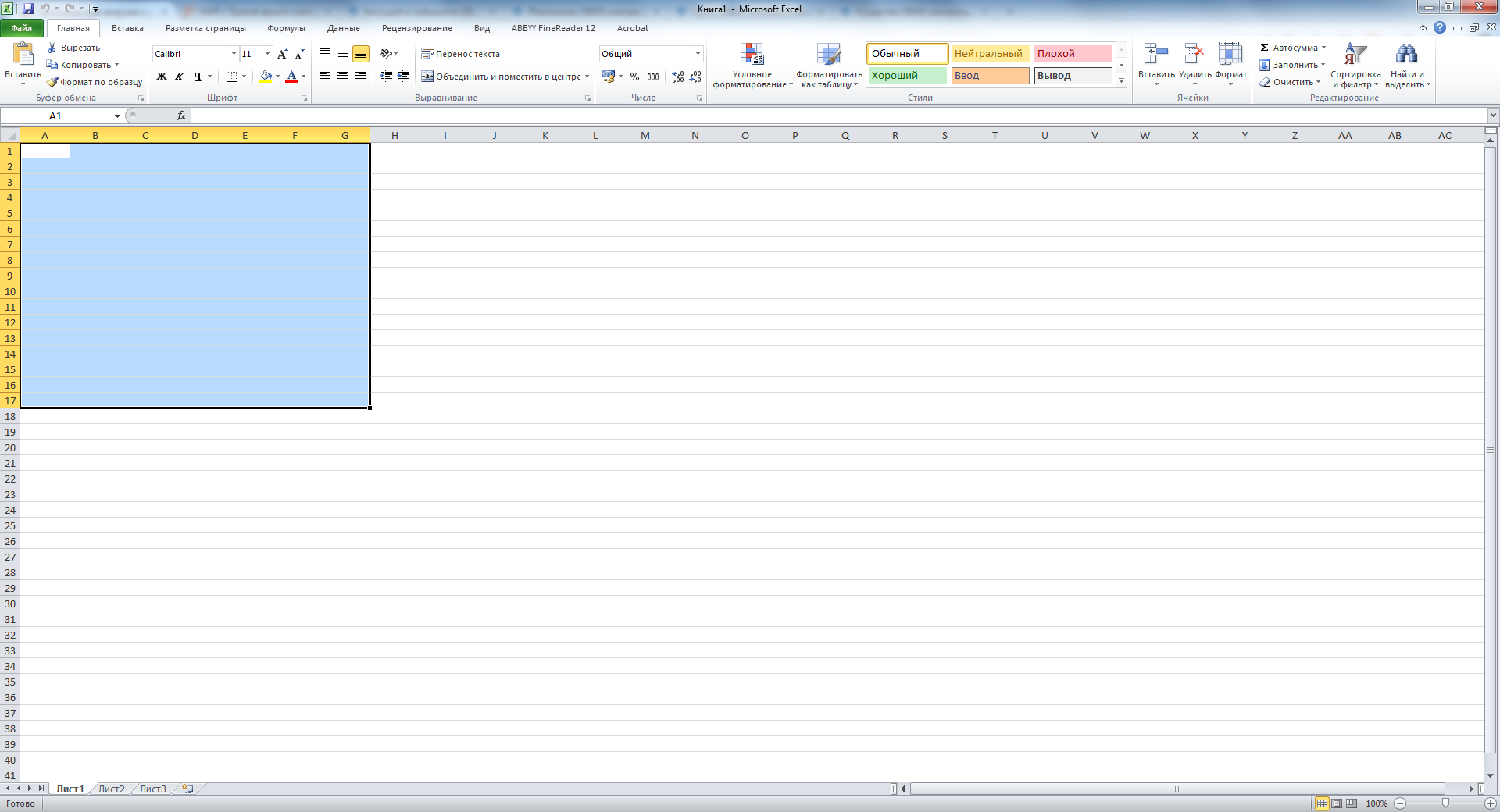The height and width of the screenshot is (812, 1500).
Task: Click the Save icon in the quick access toolbar
Action: [x=28, y=9]
